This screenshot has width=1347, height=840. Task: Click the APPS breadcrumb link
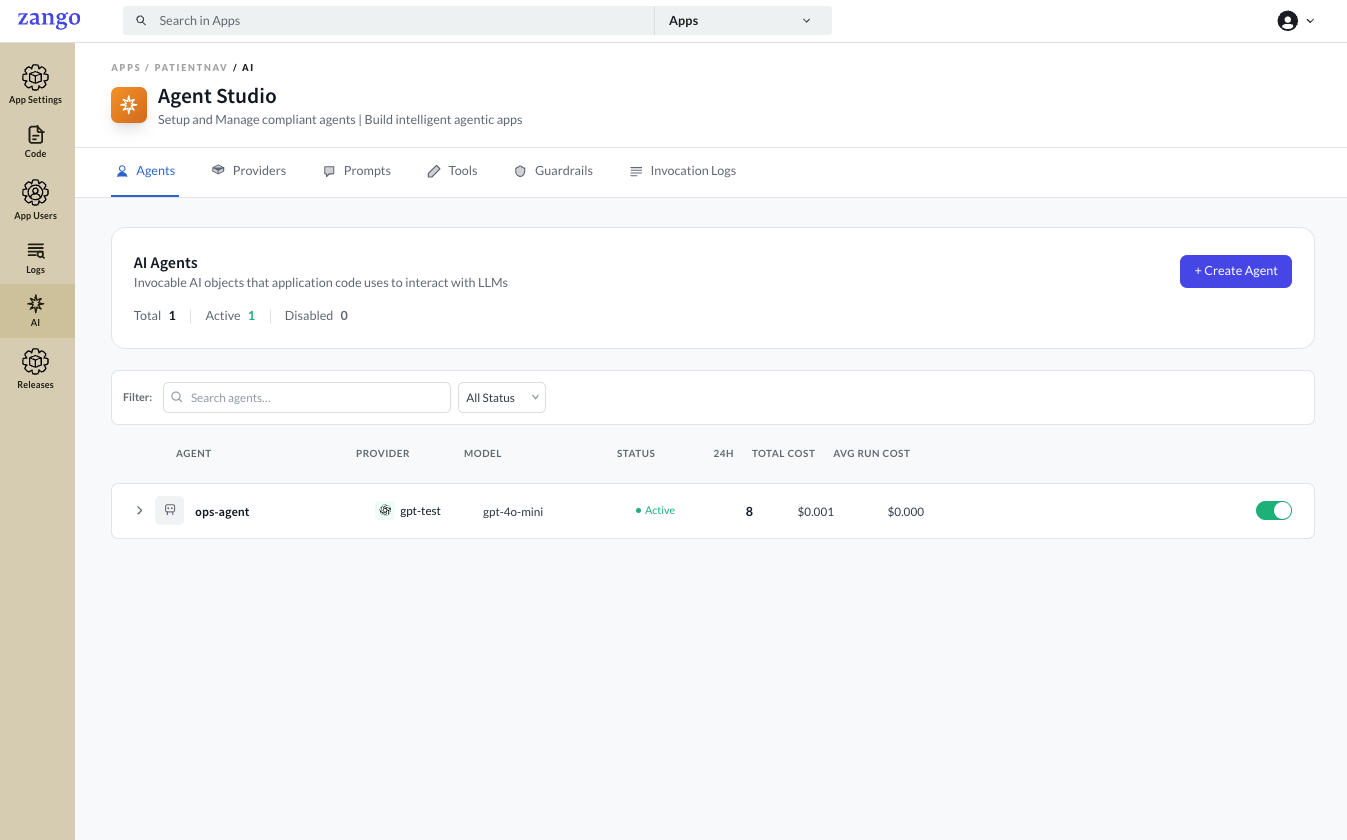[126, 68]
